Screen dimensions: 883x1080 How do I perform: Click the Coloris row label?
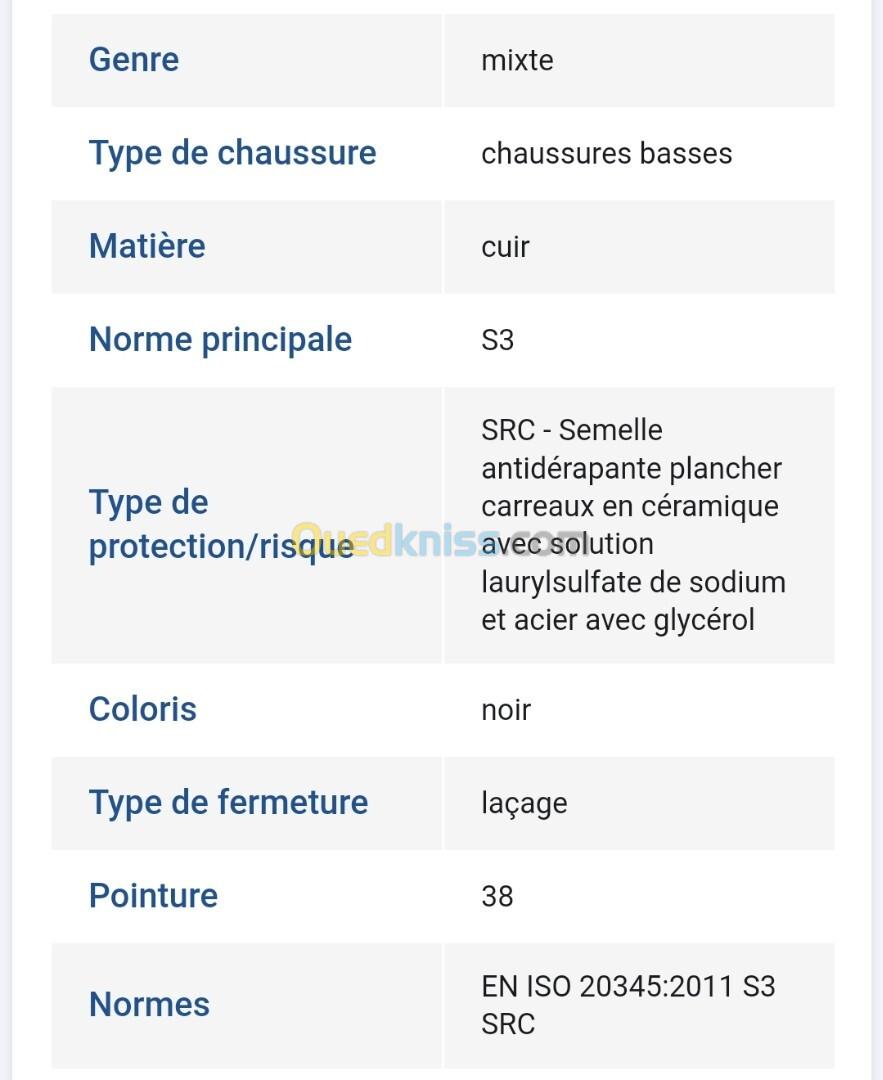(x=143, y=709)
